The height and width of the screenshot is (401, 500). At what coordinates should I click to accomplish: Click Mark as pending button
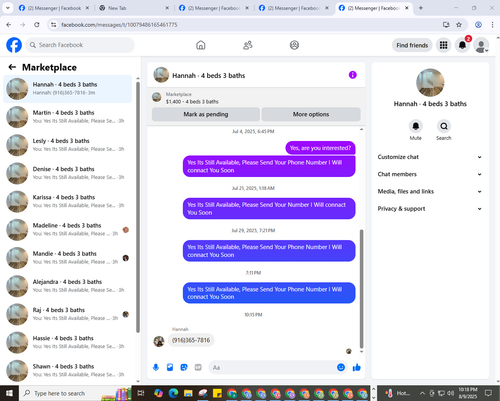[x=206, y=114]
